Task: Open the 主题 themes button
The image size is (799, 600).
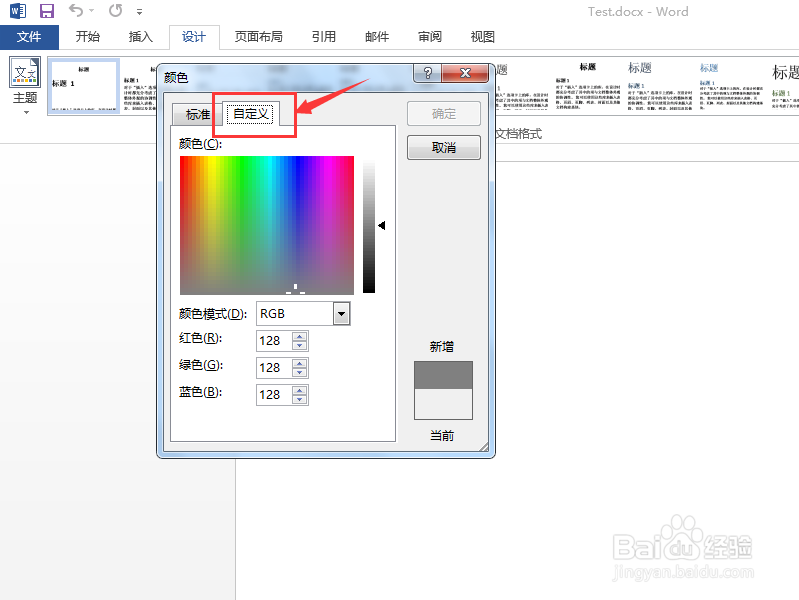Action: pyautogui.click(x=25, y=86)
